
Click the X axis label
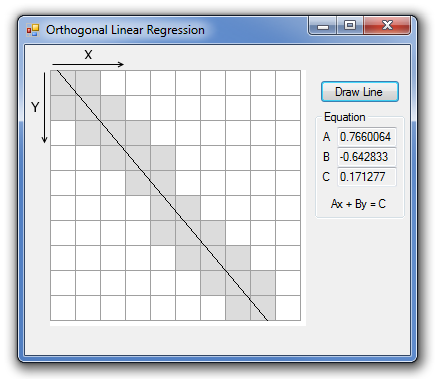(x=88, y=55)
